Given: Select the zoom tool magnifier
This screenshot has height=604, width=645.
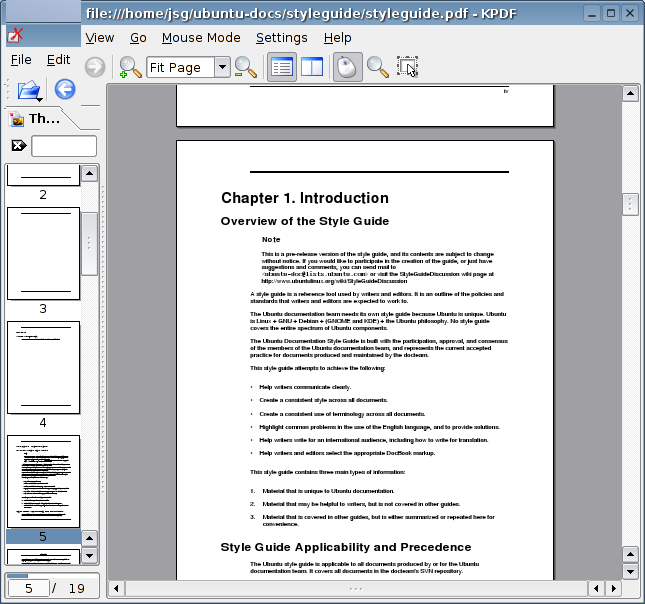Looking at the screenshot, I should (378, 67).
